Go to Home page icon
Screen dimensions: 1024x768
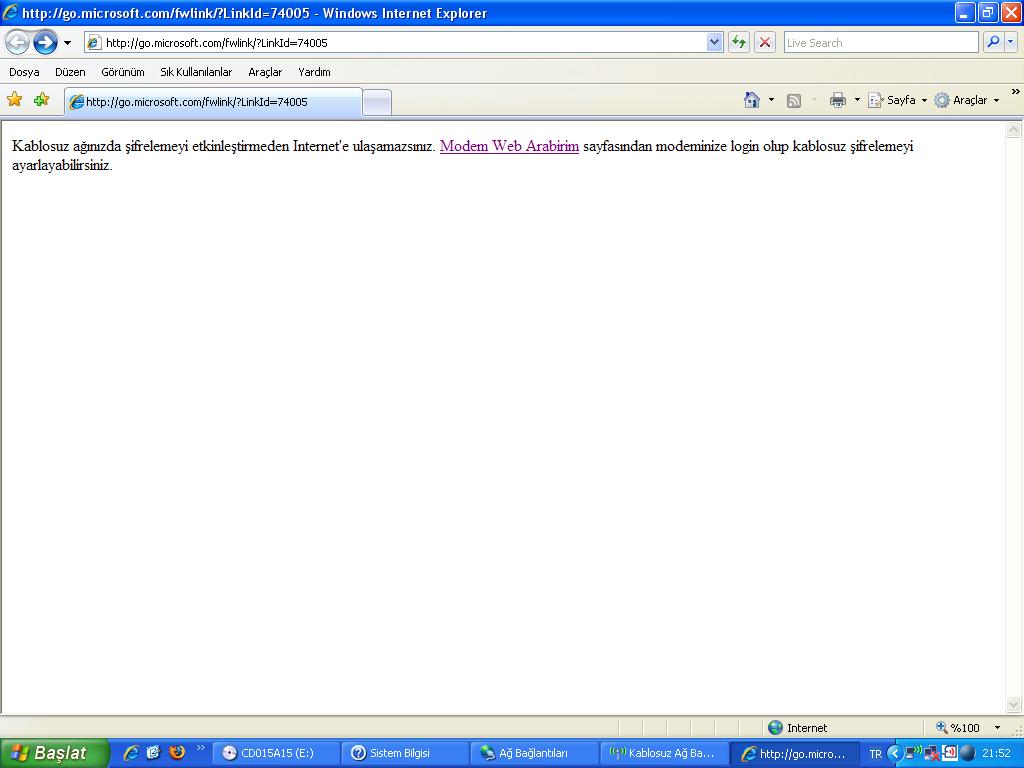click(x=752, y=100)
